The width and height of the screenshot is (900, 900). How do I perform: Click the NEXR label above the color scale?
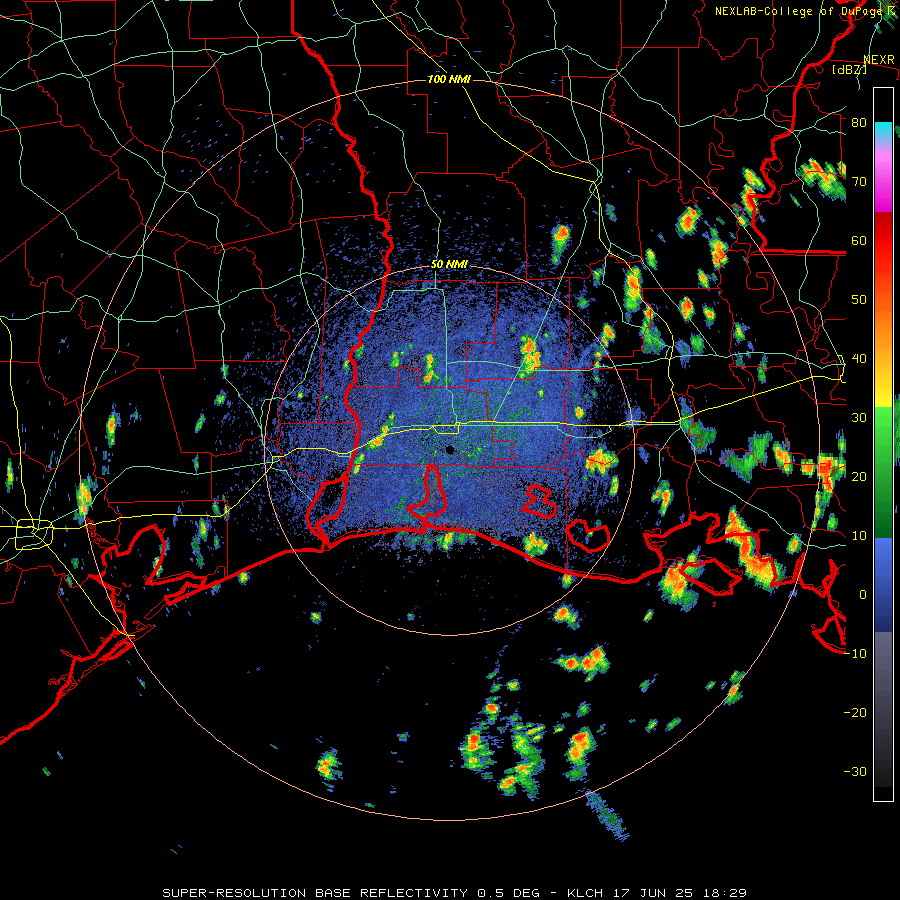pos(879,59)
